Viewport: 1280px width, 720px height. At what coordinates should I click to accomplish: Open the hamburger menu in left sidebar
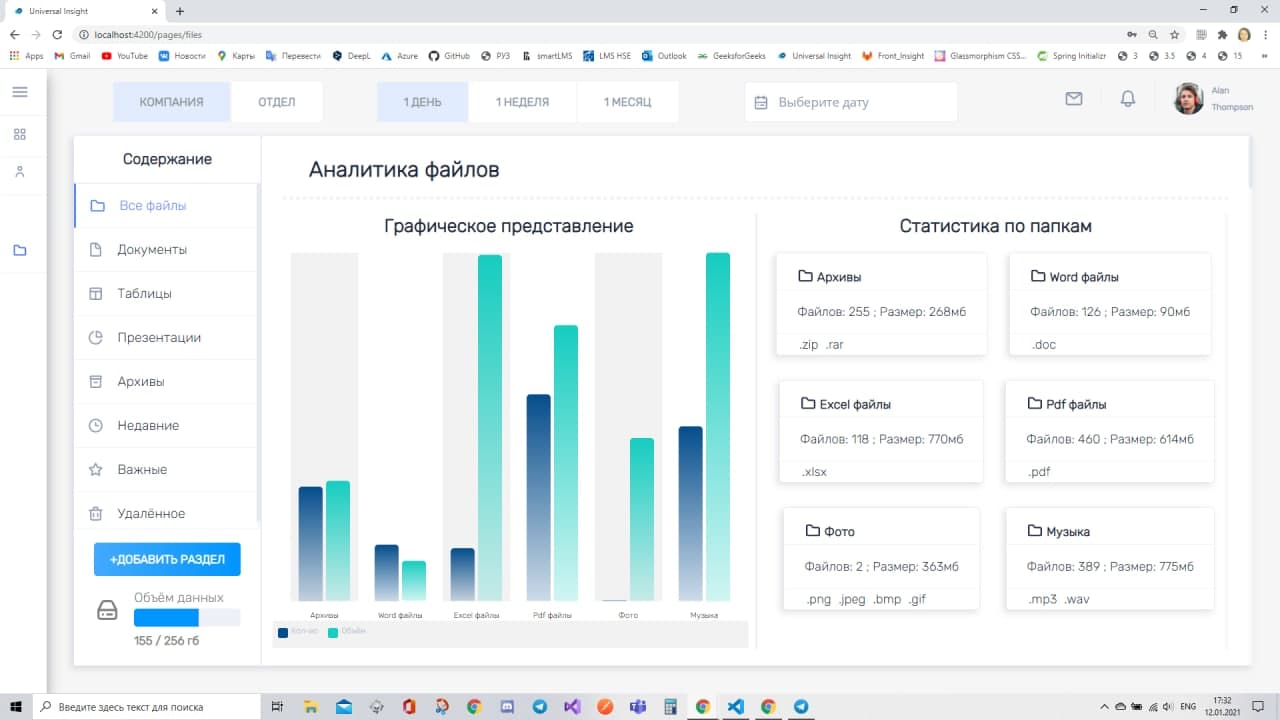[20, 92]
